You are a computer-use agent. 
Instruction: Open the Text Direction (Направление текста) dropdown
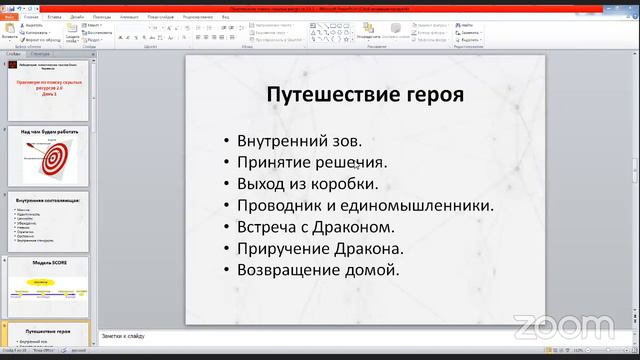271,25
